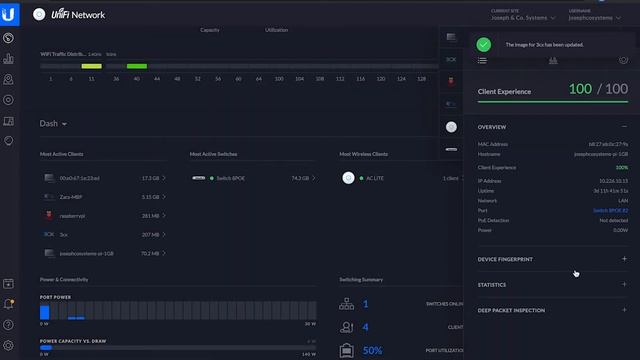Click the Most Active Clients heading
Viewport: 640px width, 360px height.
tap(62, 154)
